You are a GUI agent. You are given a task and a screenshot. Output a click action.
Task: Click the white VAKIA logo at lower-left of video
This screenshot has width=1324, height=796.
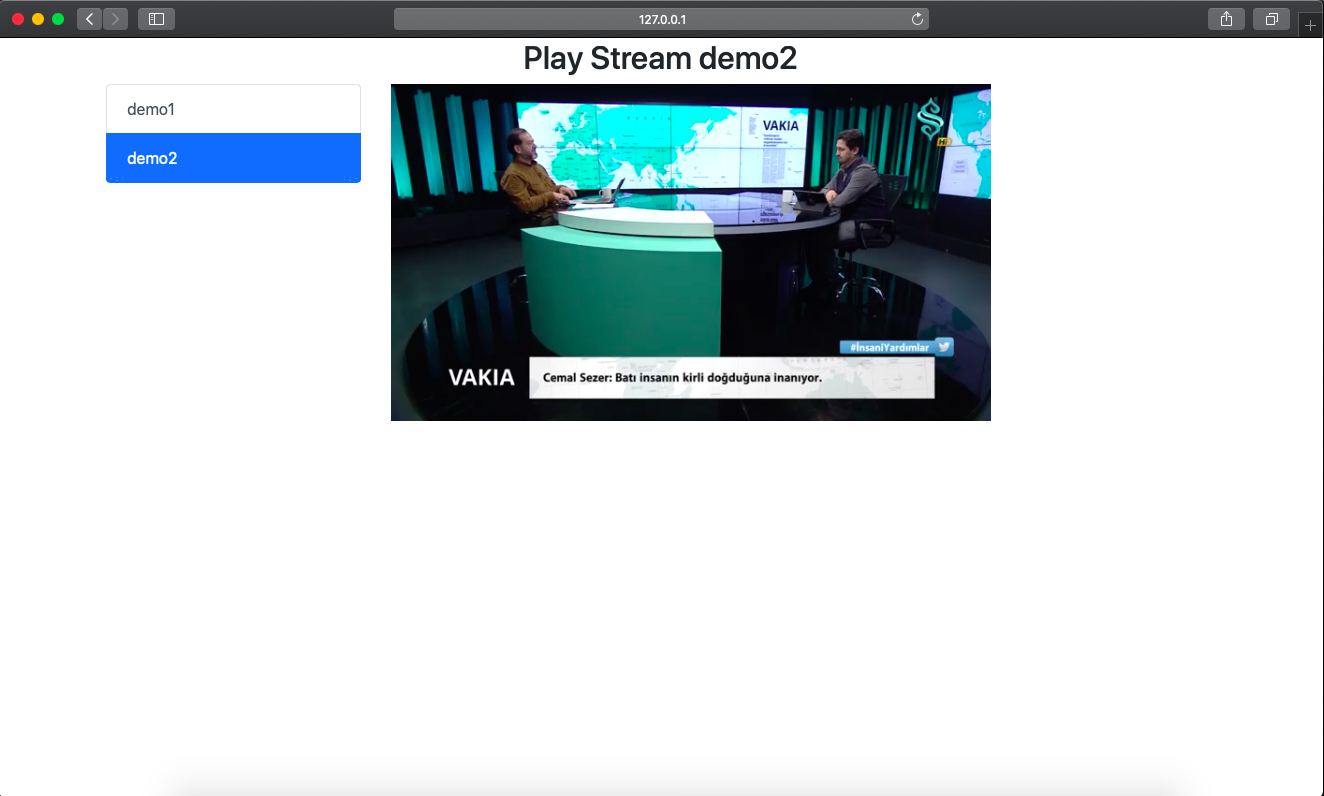click(481, 377)
